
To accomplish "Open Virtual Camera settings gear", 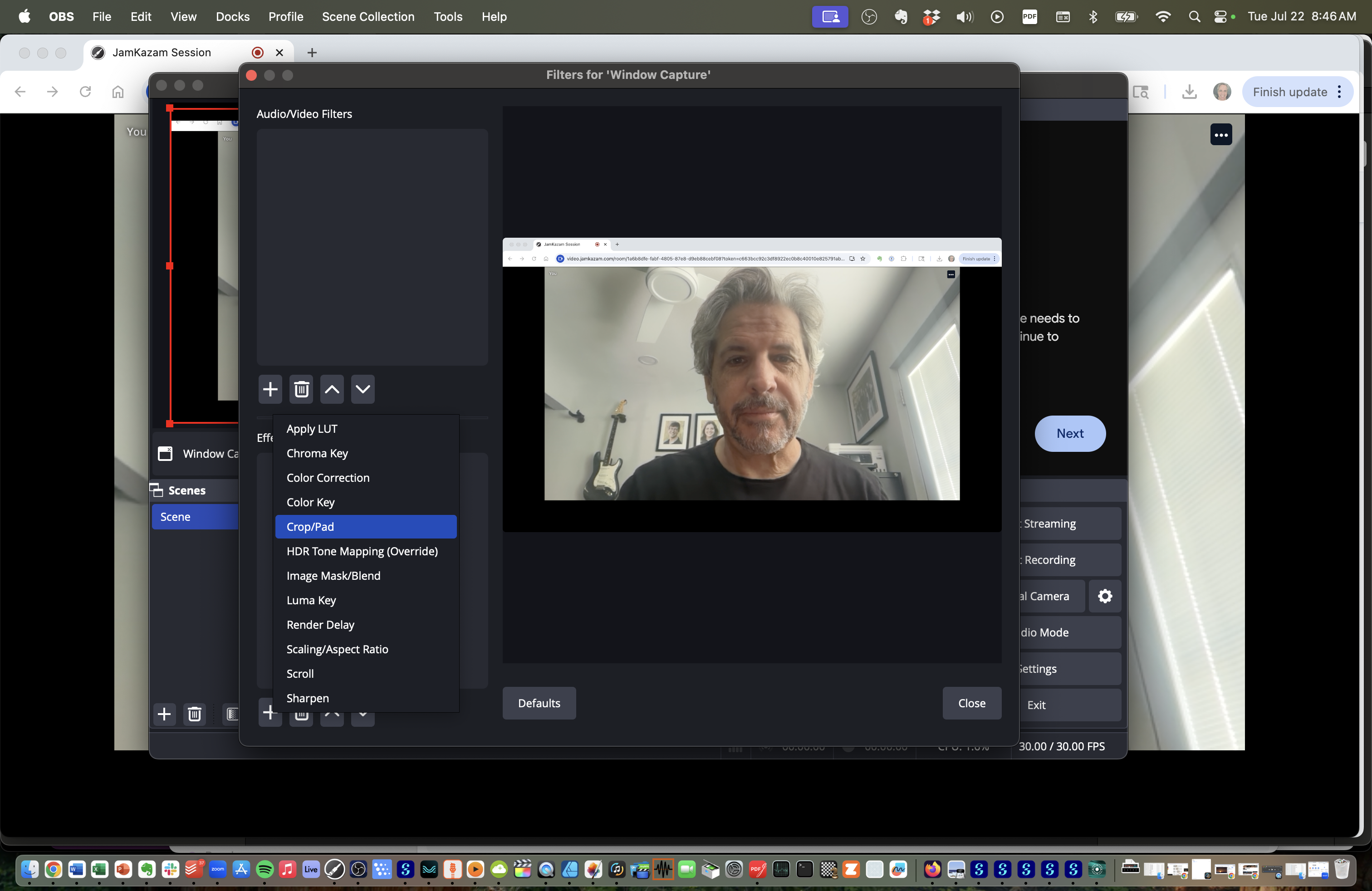I will [x=1104, y=596].
